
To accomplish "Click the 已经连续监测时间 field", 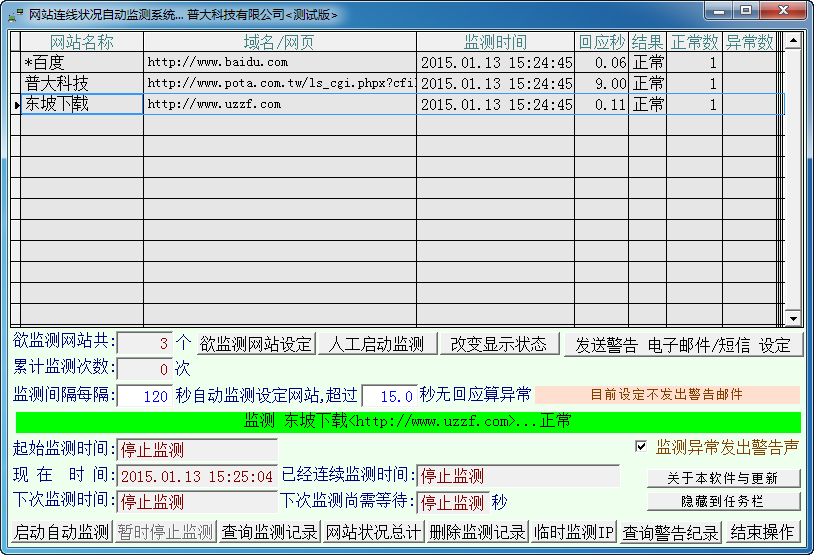I will 518,476.
